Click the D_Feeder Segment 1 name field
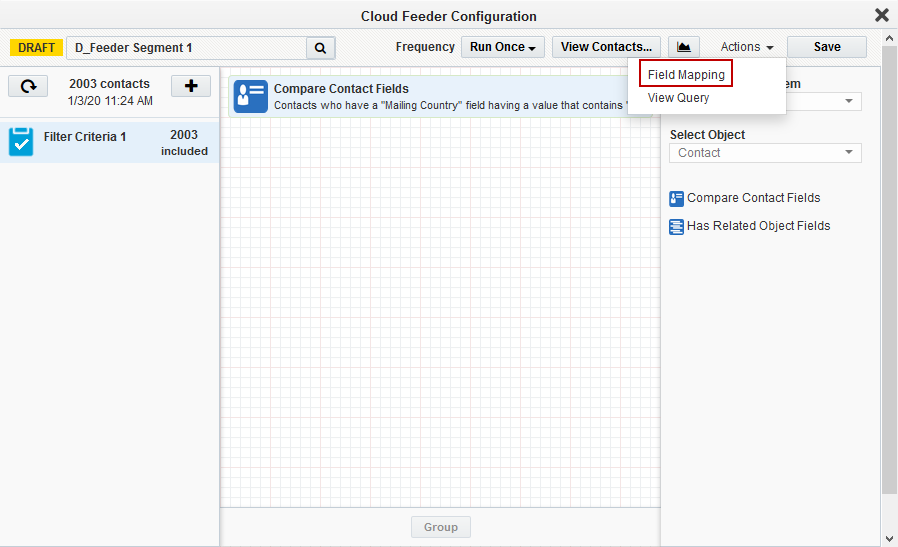The height and width of the screenshot is (547, 898). pos(186,48)
